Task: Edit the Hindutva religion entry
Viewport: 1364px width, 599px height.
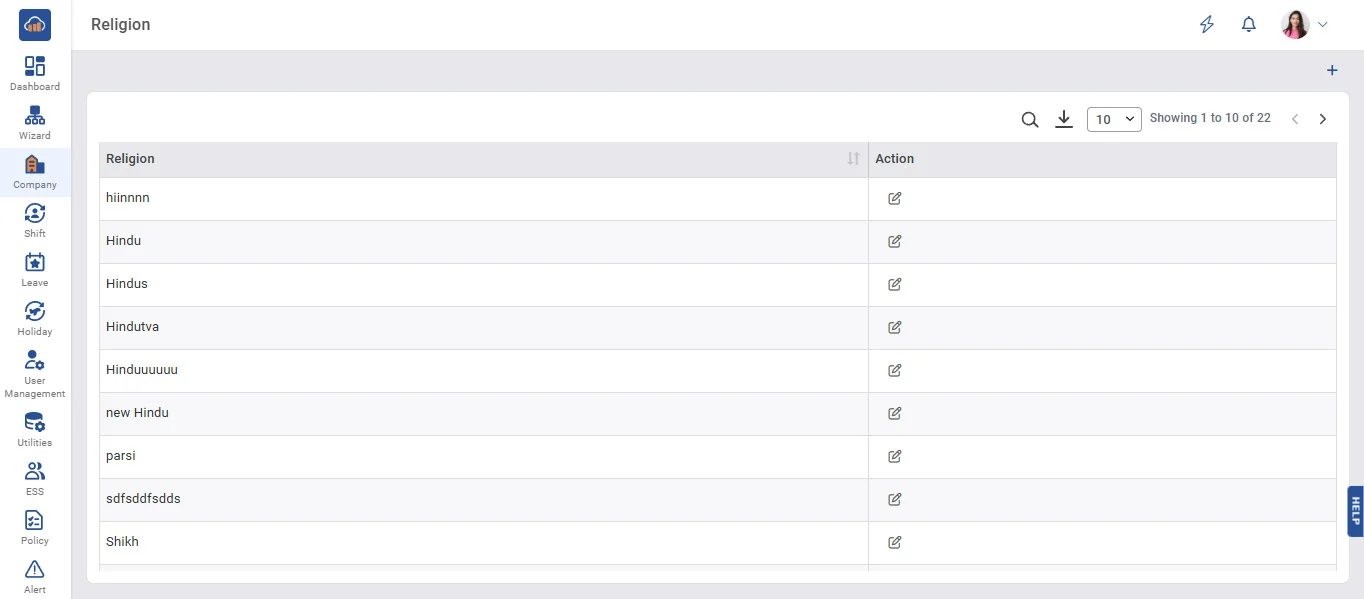Action: [895, 327]
